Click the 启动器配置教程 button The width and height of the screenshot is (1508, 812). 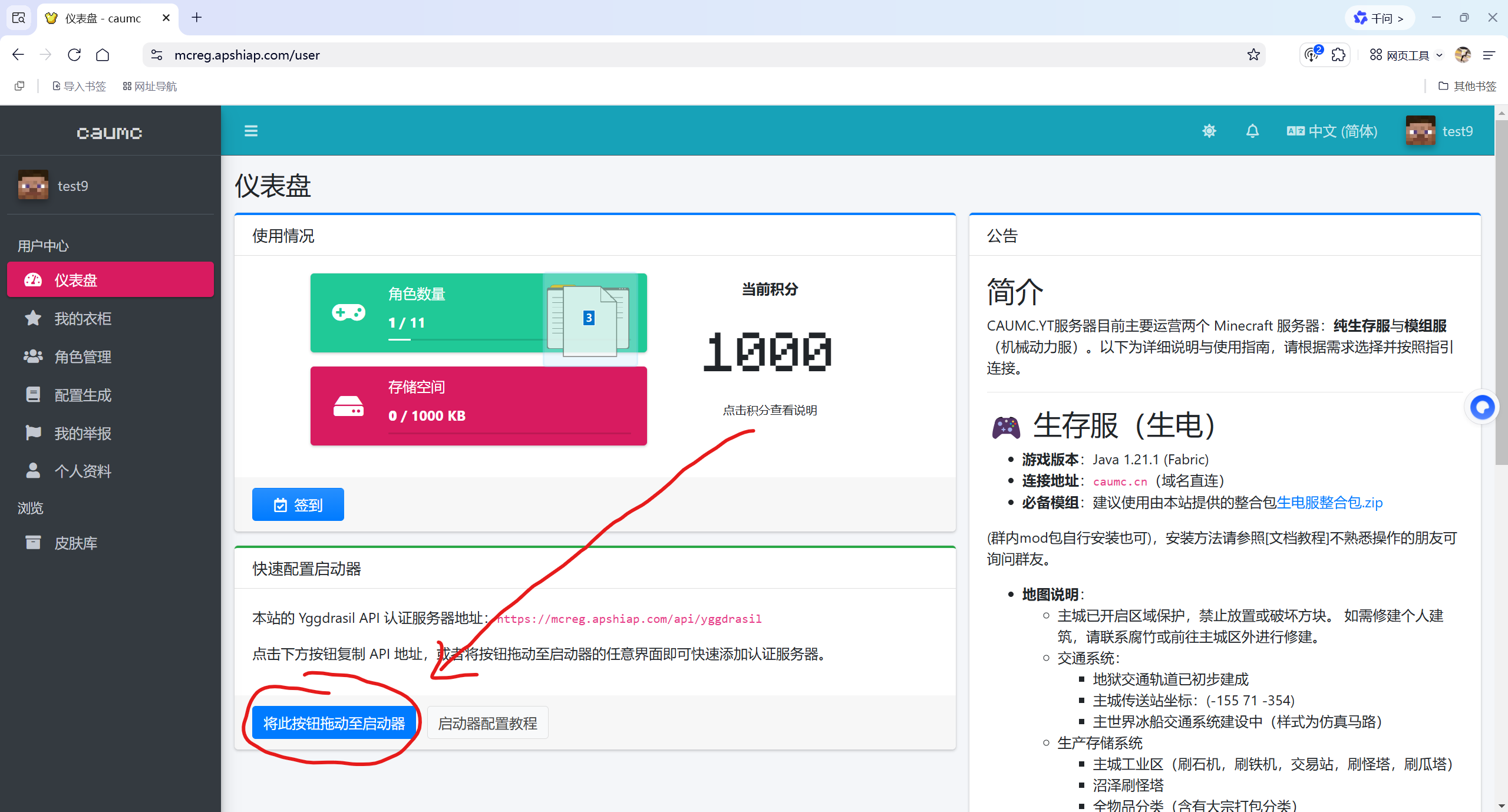[487, 723]
